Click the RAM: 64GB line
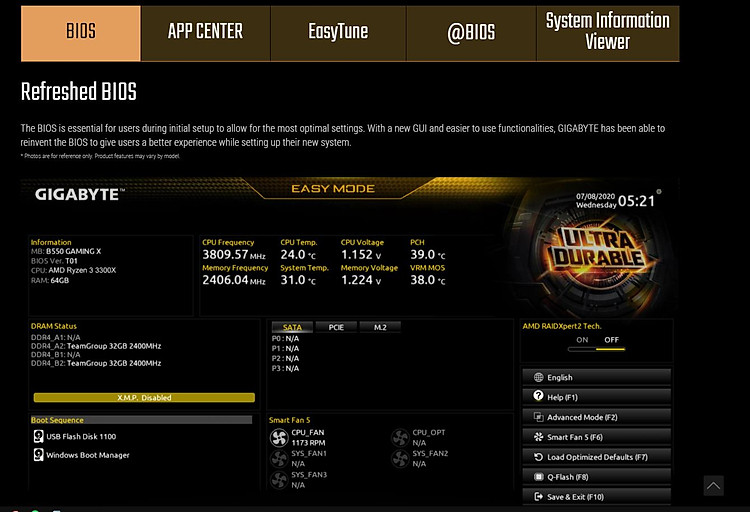The width and height of the screenshot is (750, 512). click(50, 280)
